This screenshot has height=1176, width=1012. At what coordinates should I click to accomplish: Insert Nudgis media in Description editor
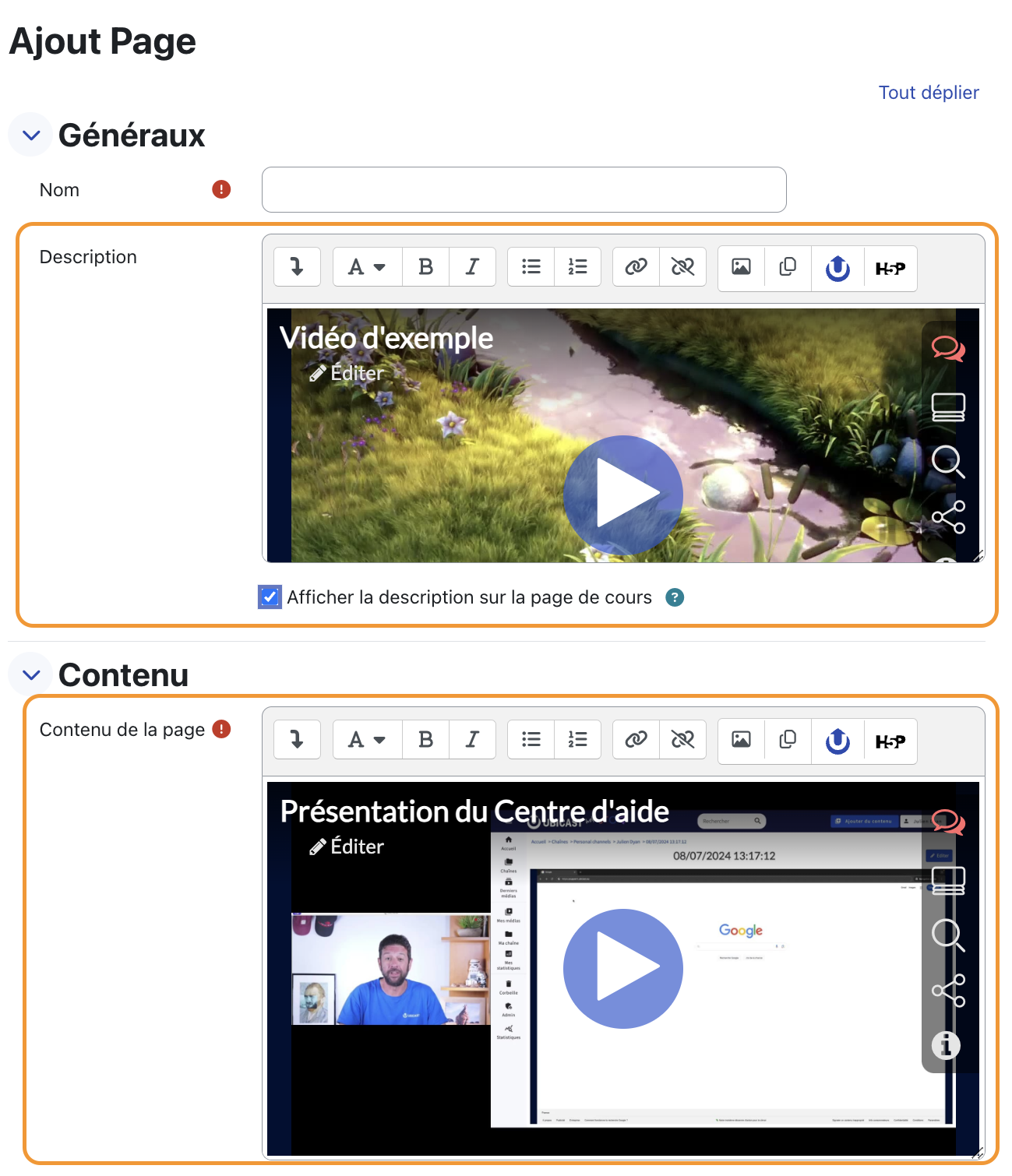coord(837,268)
